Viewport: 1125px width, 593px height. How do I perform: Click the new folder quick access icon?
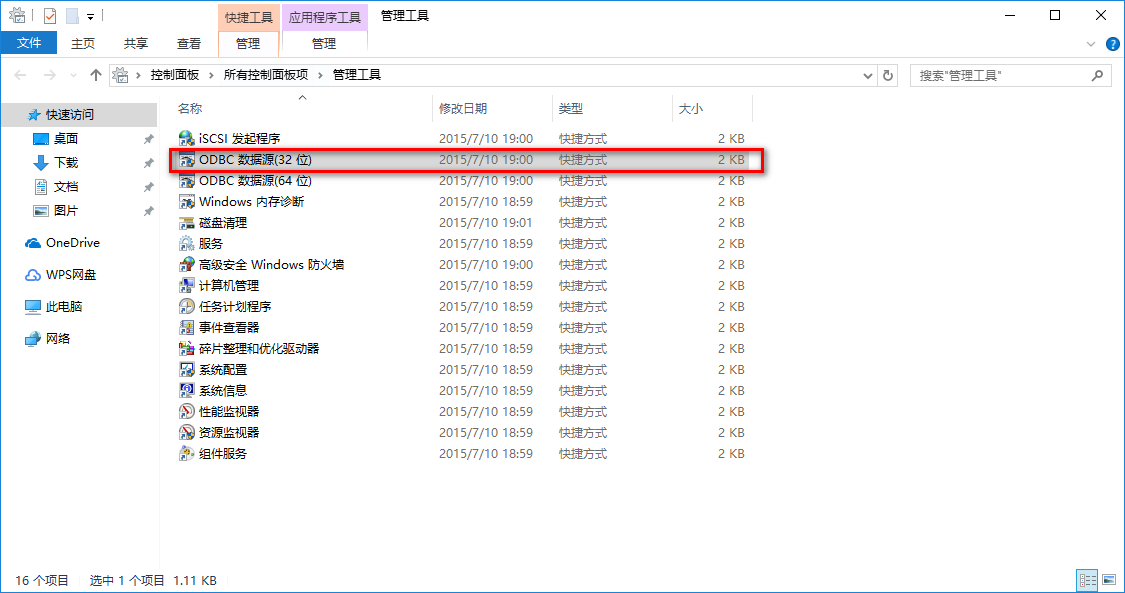[x=72, y=16]
